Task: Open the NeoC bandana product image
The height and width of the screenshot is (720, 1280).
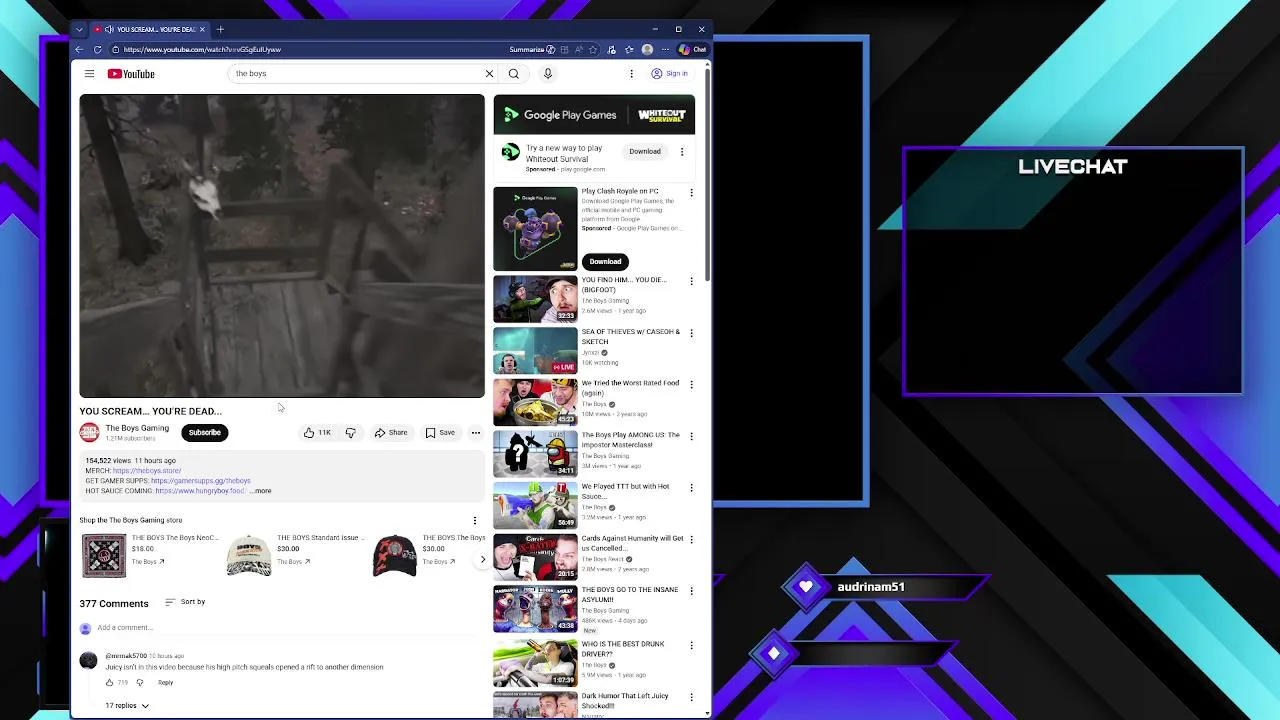Action: (103, 556)
